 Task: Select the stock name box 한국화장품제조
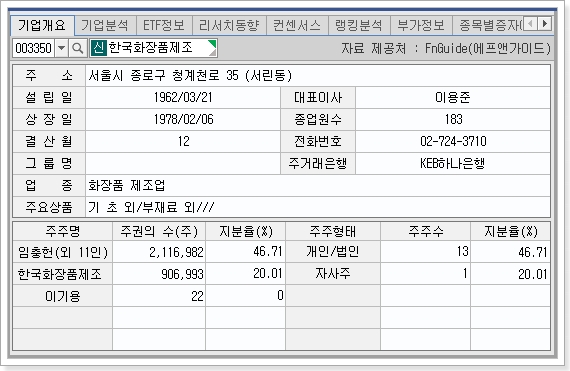pos(154,48)
